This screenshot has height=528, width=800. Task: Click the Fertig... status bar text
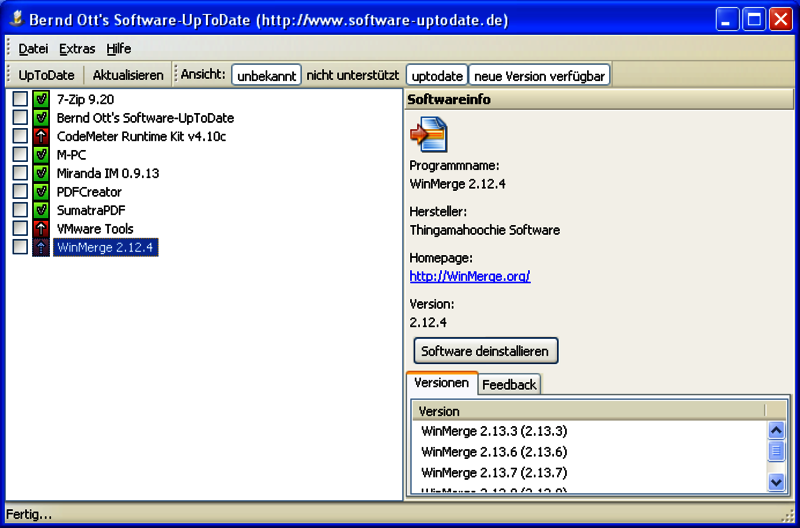[x=29, y=514]
